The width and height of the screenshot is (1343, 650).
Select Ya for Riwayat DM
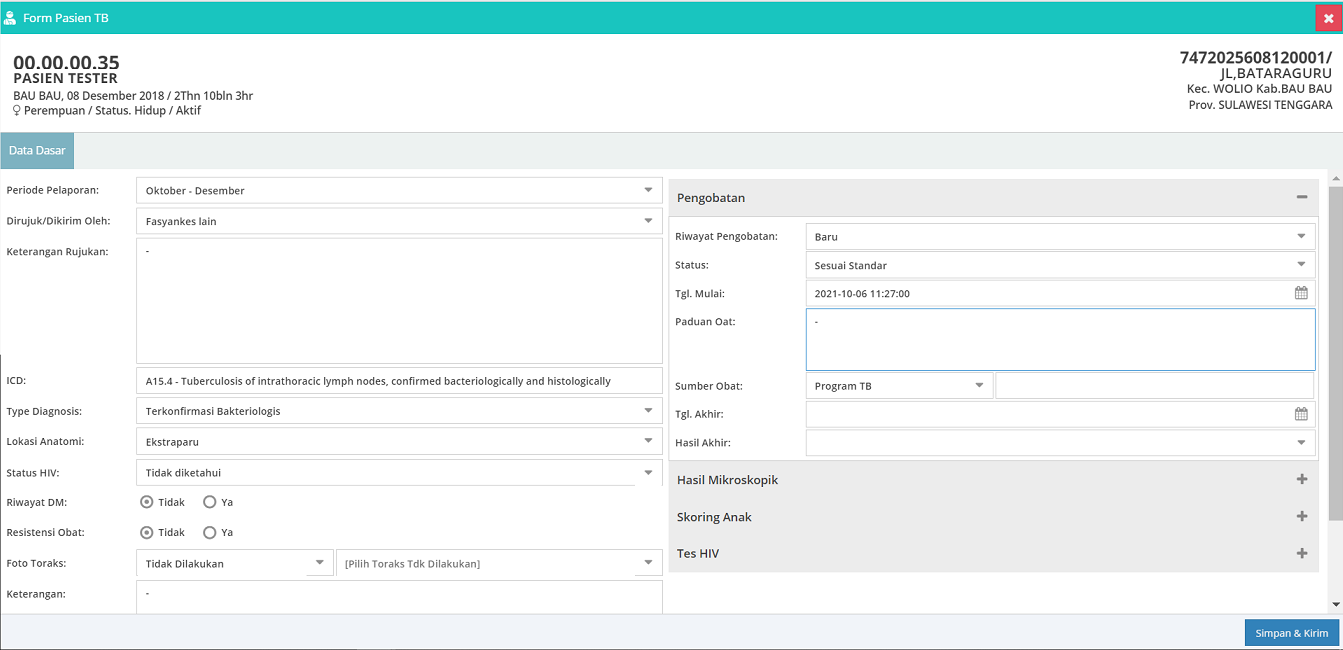click(x=210, y=502)
